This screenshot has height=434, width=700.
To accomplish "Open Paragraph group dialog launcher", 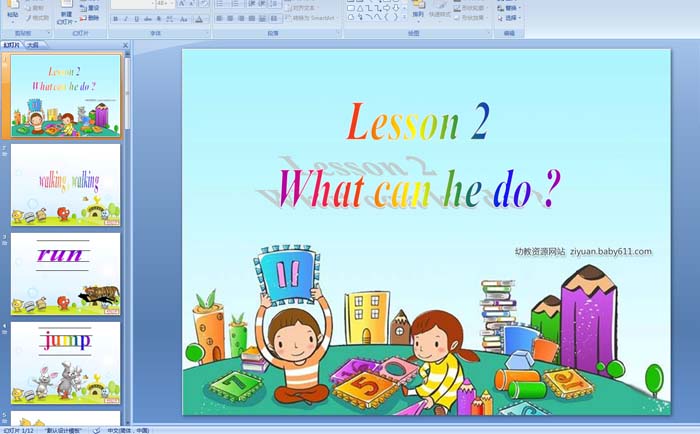I will 338,33.
